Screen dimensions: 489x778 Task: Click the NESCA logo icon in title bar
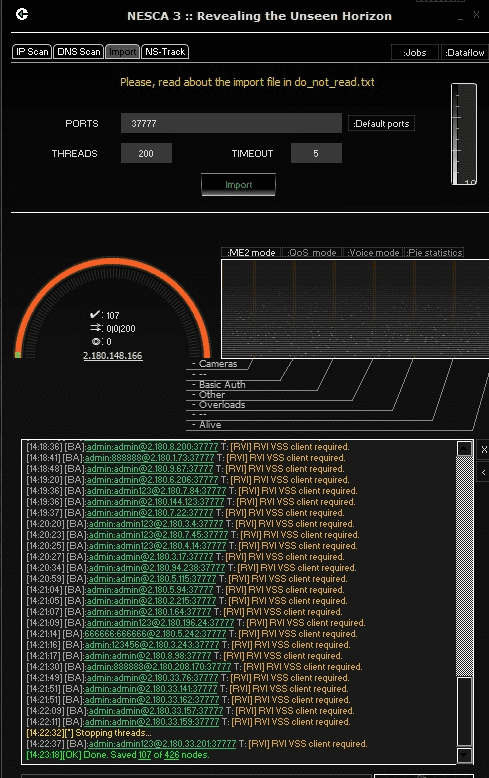(22, 14)
